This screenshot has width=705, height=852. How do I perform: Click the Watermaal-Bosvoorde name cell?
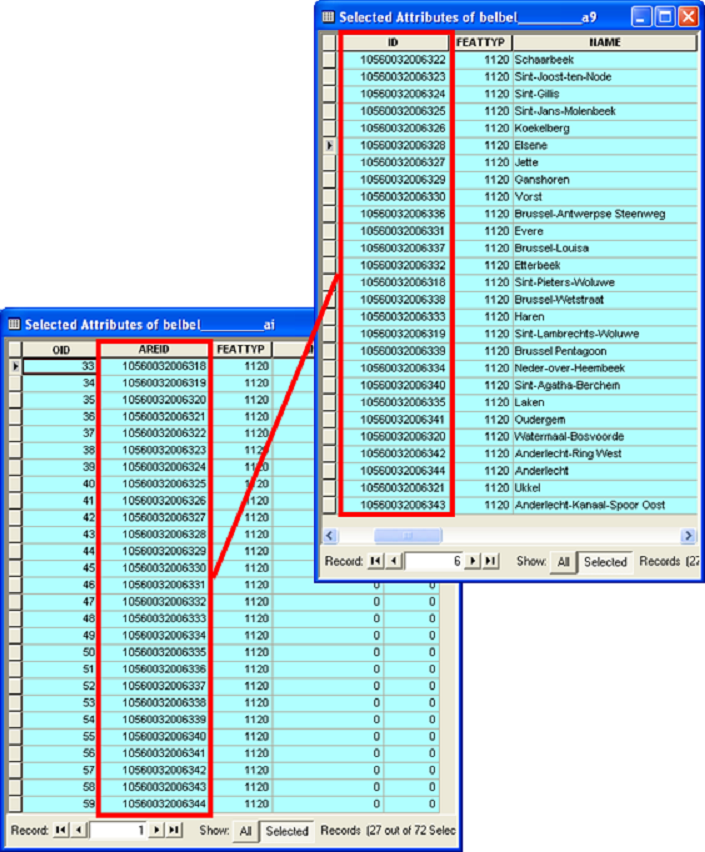click(x=605, y=437)
